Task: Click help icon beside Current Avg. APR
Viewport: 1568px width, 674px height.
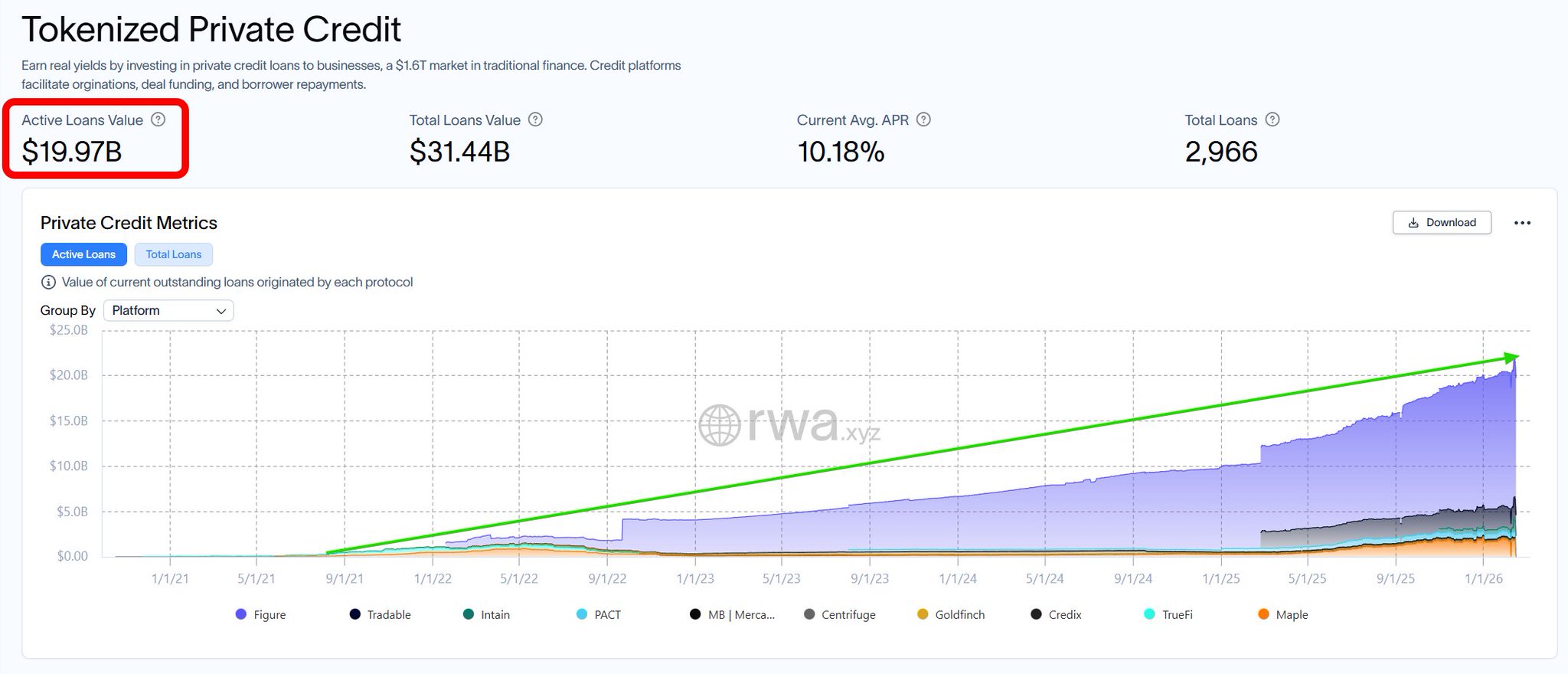Action: click(924, 119)
